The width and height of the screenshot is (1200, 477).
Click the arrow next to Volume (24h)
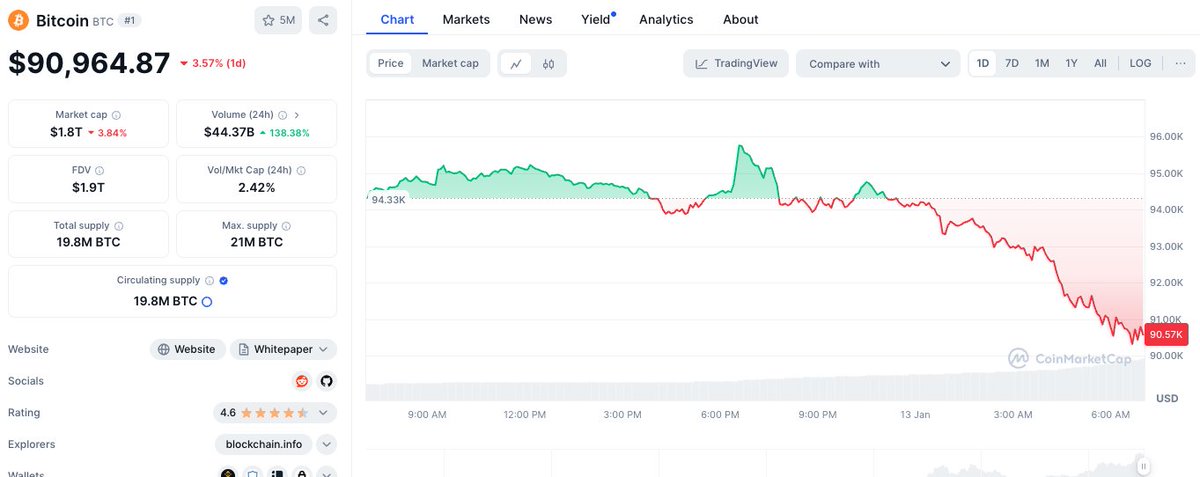click(297, 115)
